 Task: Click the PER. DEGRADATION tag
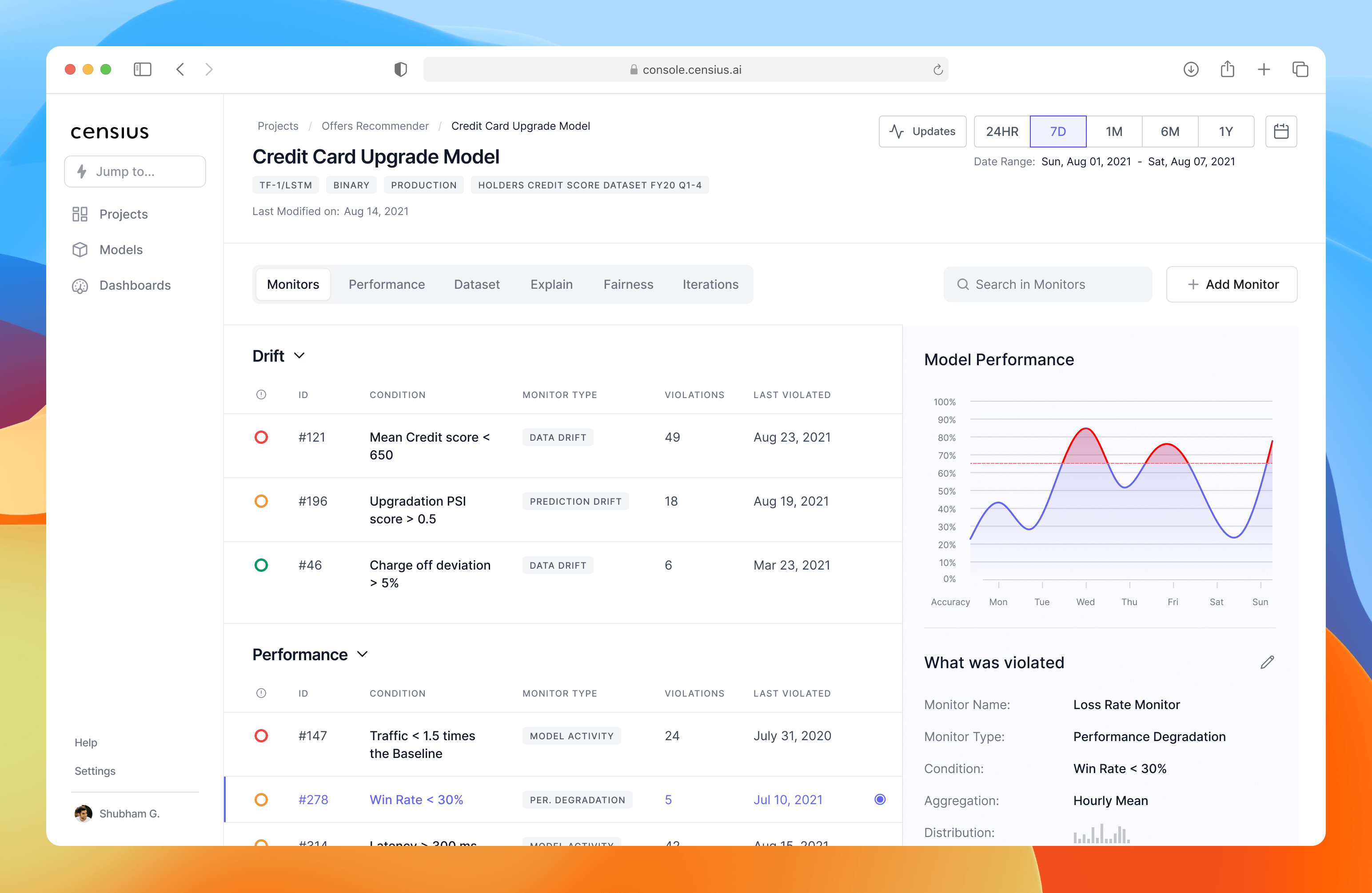click(577, 800)
